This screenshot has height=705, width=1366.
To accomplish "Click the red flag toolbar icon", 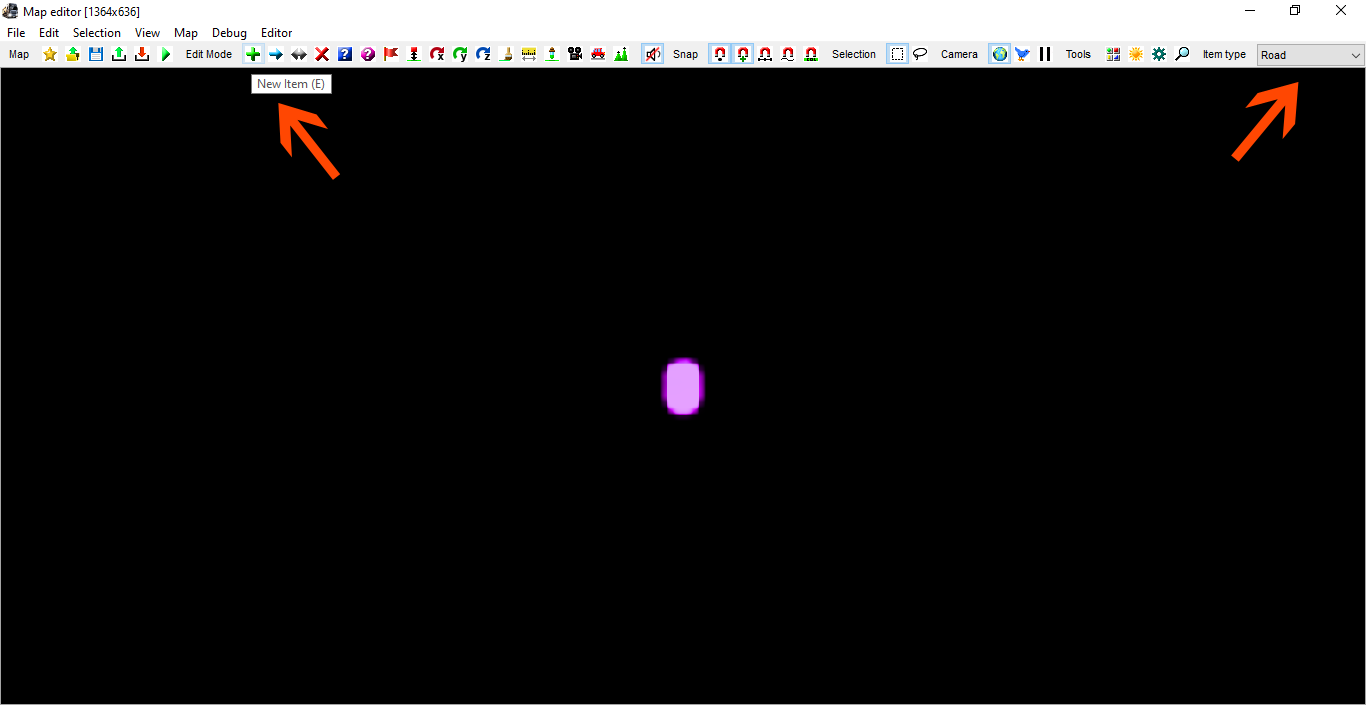I will tap(391, 54).
